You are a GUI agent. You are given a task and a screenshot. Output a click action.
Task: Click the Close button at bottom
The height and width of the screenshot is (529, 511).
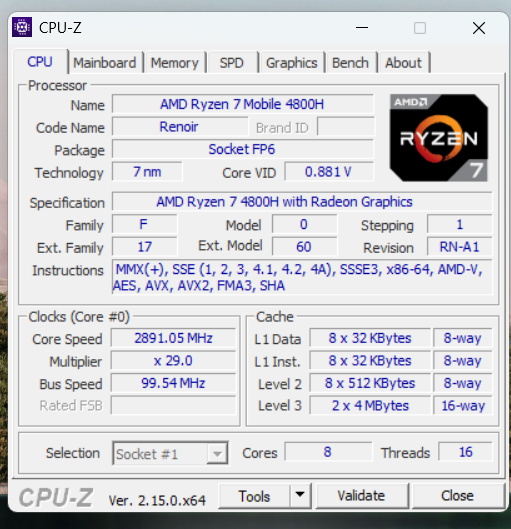coord(457,495)
